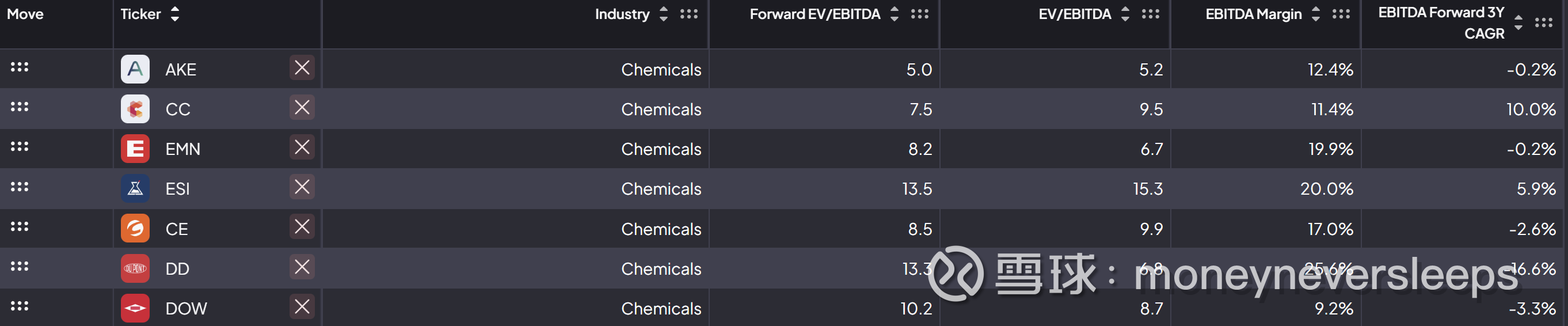Click the DuPont DD logo icon
Viewport: 1568px width, 326px height.
[x=135, y=268]
